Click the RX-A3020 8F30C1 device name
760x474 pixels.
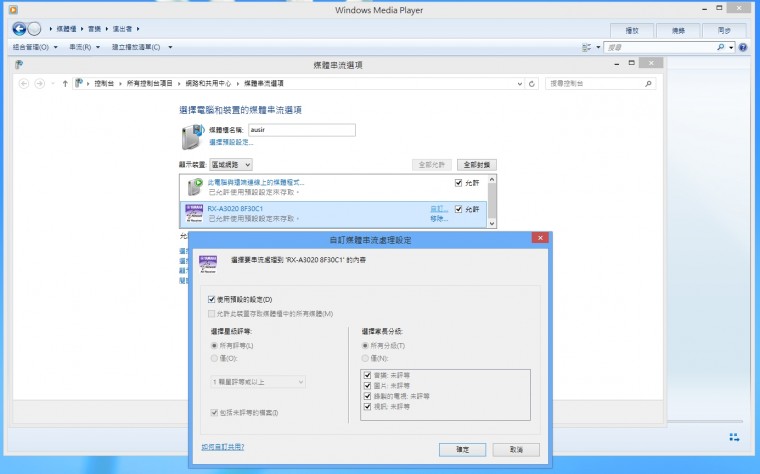[235, 209]
